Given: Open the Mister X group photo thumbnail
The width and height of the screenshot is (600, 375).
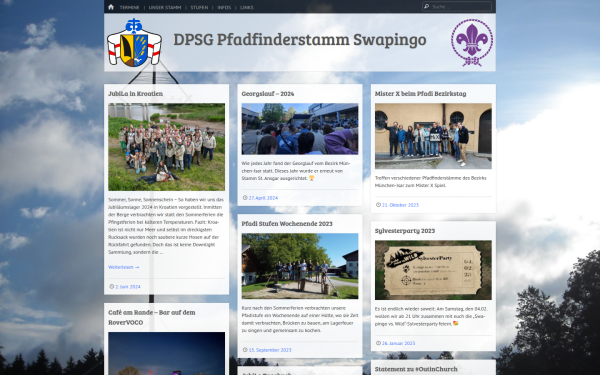Looking at the screenshot, I should pyautogui.click(x=433, y=136).
